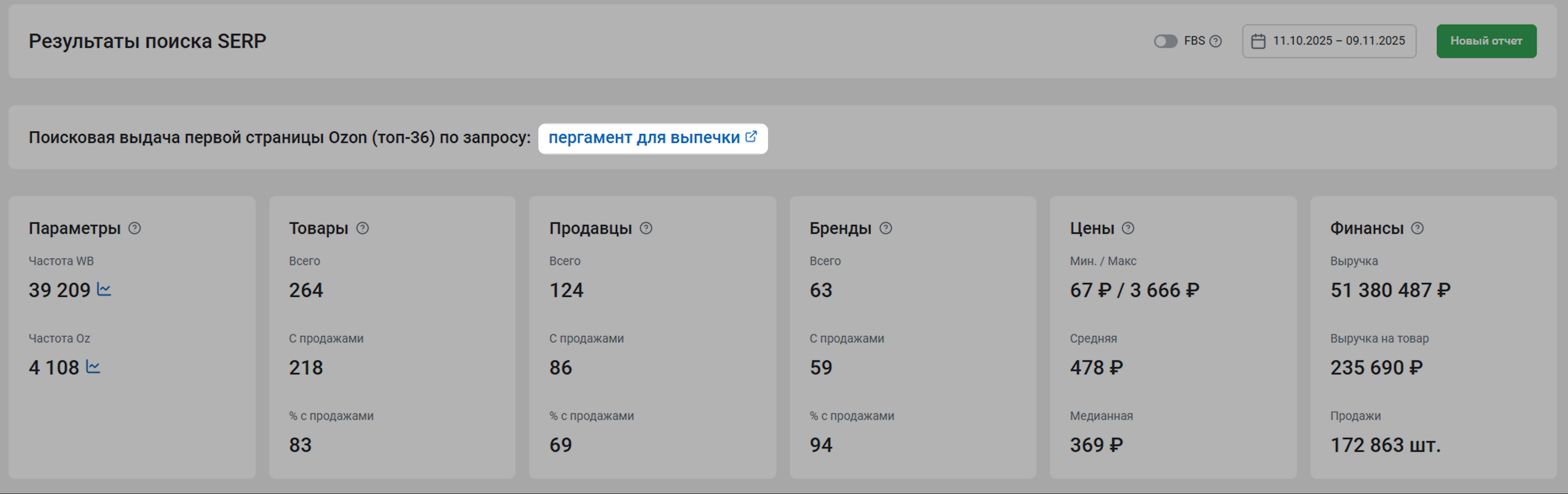Toggle the FBS switch
Image resolution: width=1568 pixels, height=494 pixels.
[1165, 41]
